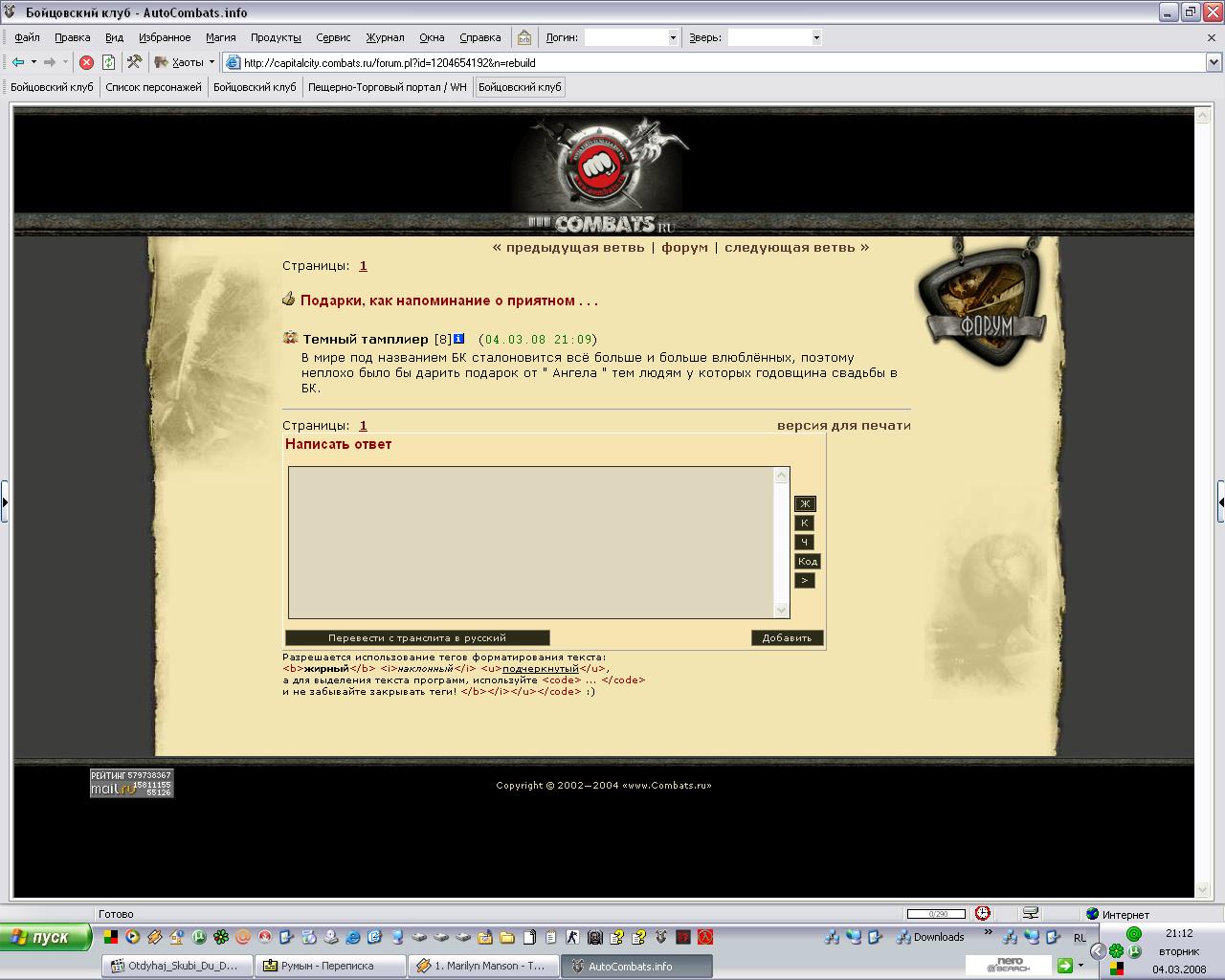The image size is (1225, 980).
Task: Open the Сервис menu
Action: [x=333, y=37]
